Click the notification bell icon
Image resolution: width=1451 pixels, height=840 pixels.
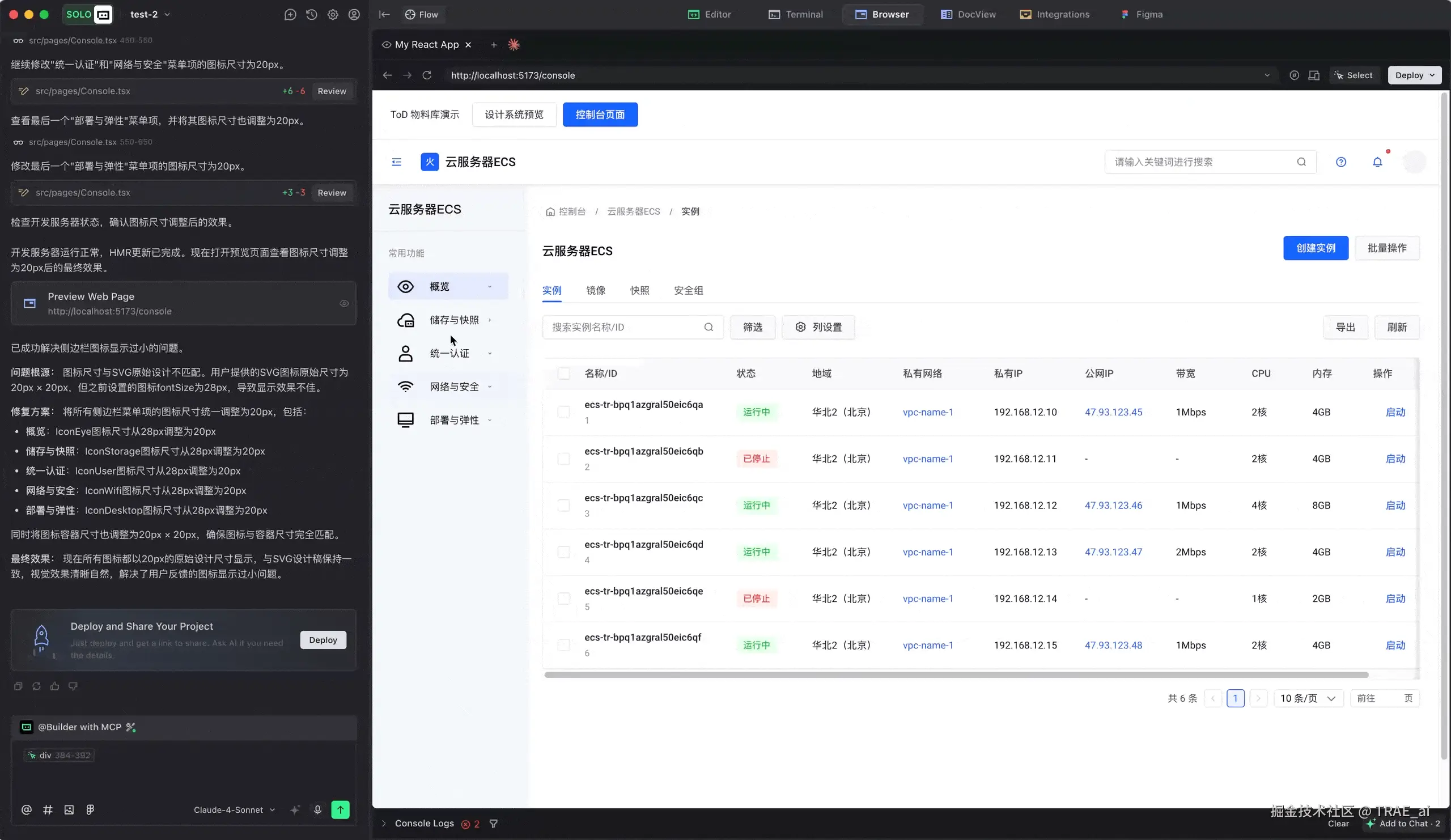[1377, 162]
